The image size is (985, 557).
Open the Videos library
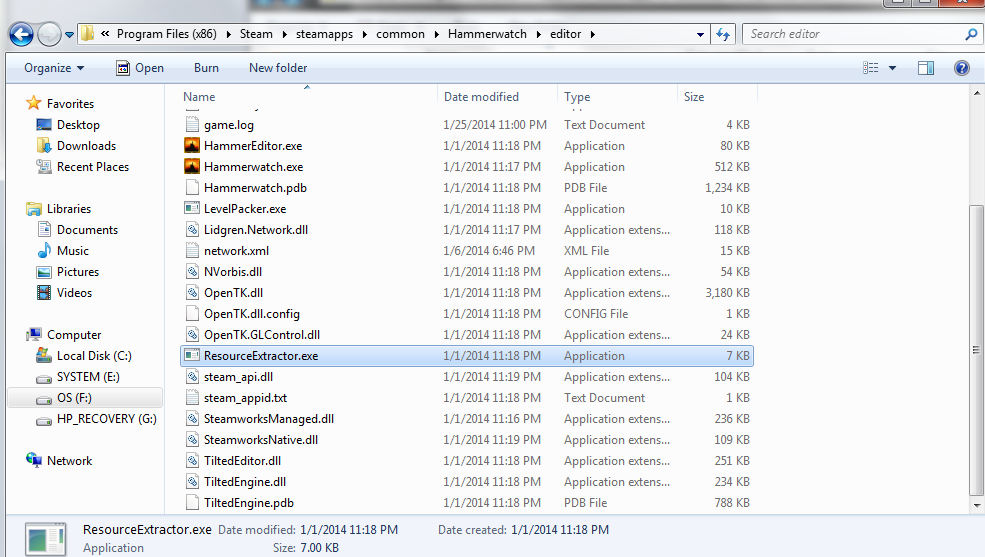(x=74, y=293)
